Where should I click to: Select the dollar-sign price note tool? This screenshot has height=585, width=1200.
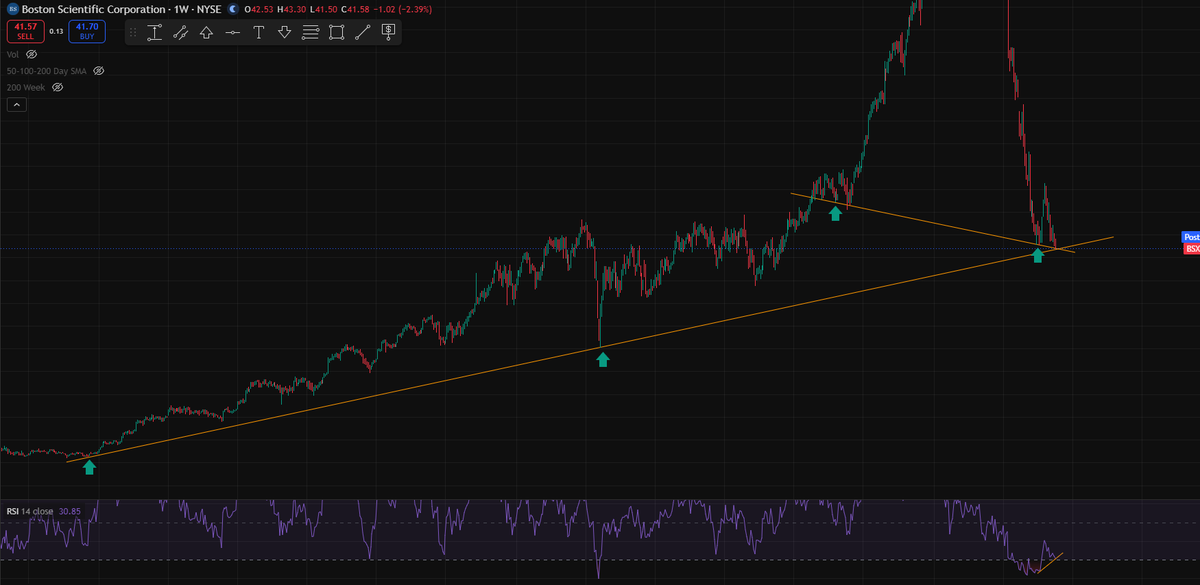pos(388,32)
